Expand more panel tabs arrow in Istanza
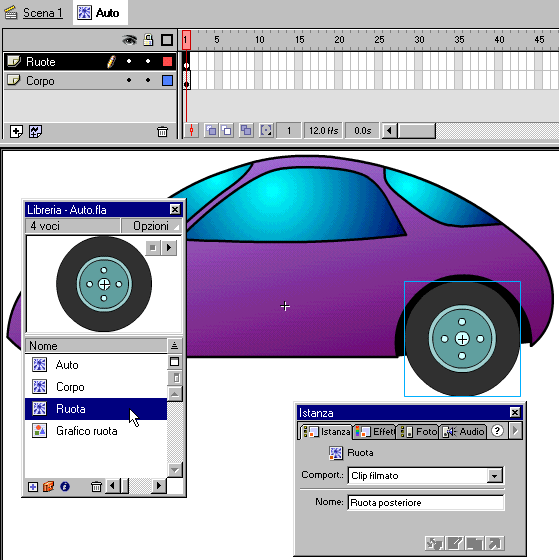This screenshot has width=559, height=560. pyautogui.click(x=515, y=431)
